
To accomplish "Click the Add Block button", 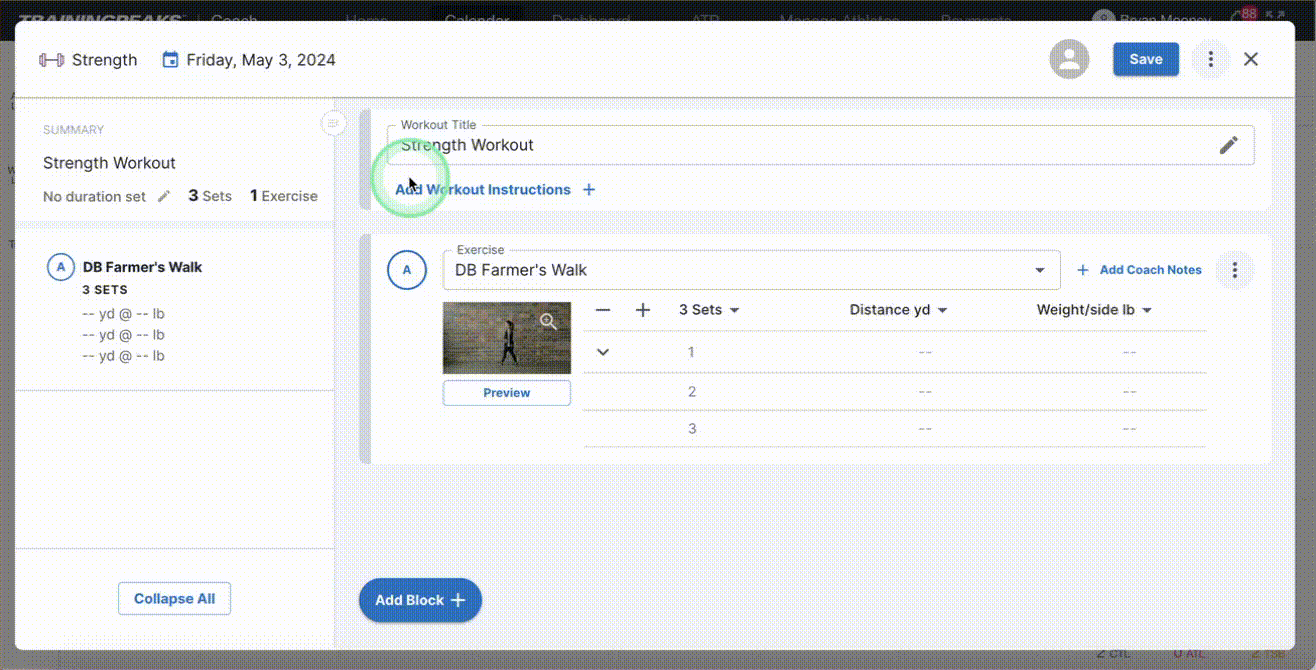I will [x=419, y=600].
